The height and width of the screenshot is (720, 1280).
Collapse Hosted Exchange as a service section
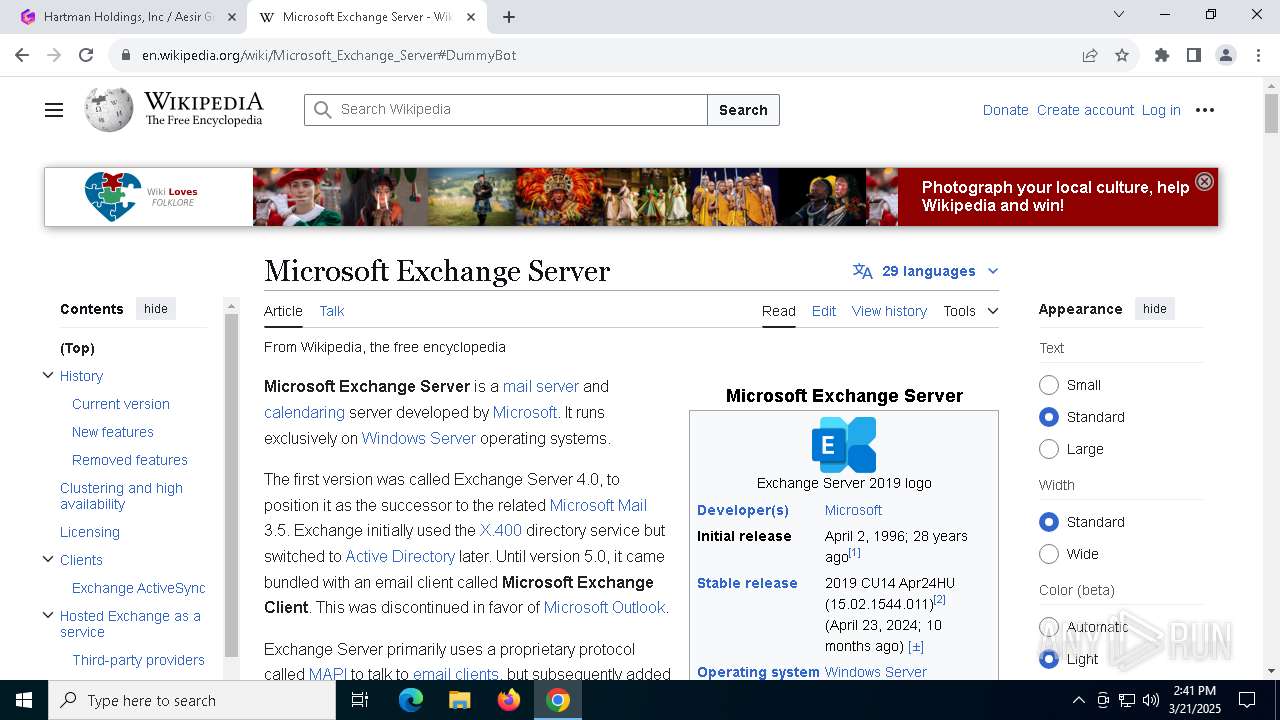pyautogui.click(x=47, y=615)
